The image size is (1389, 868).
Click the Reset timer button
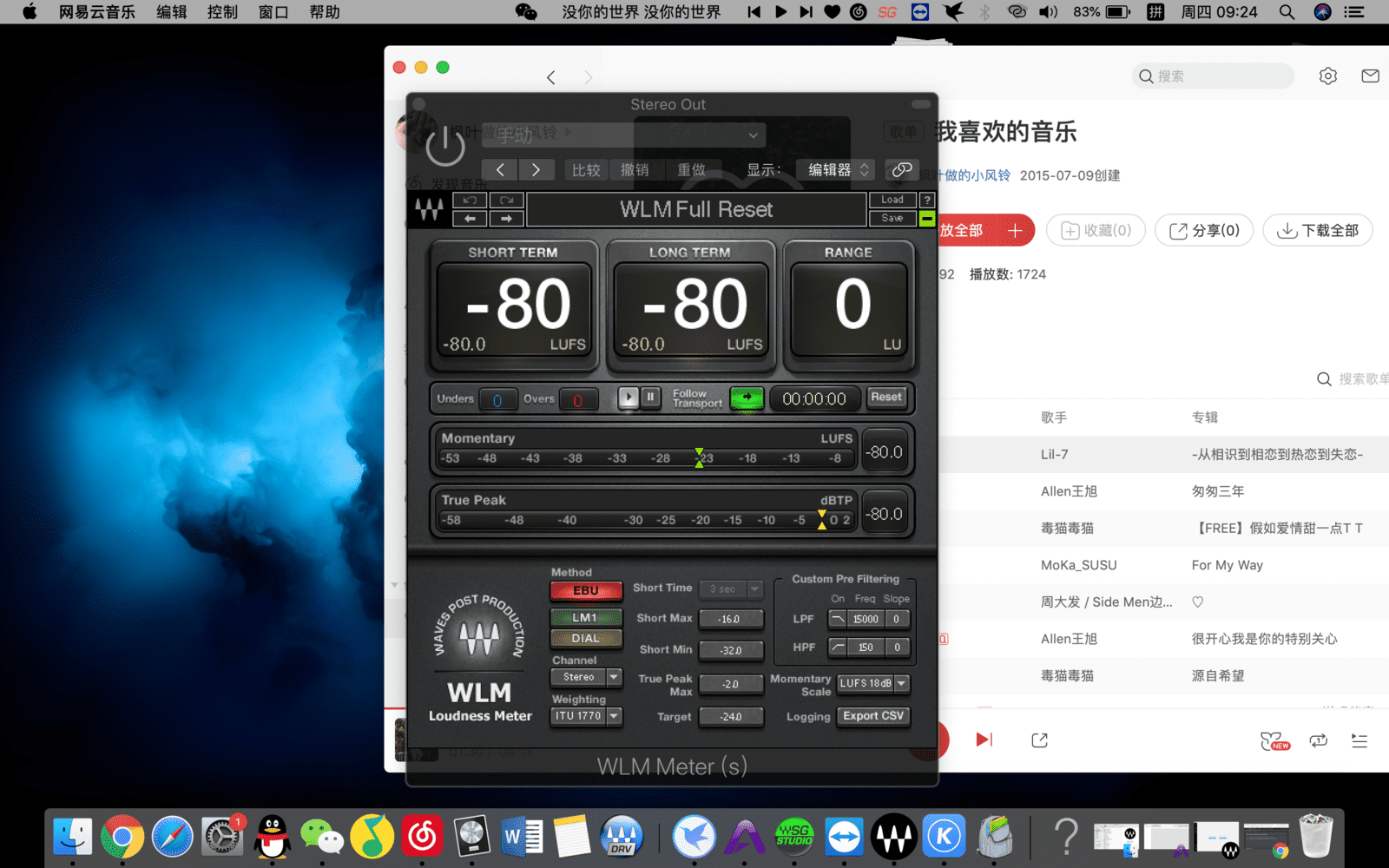886,398
